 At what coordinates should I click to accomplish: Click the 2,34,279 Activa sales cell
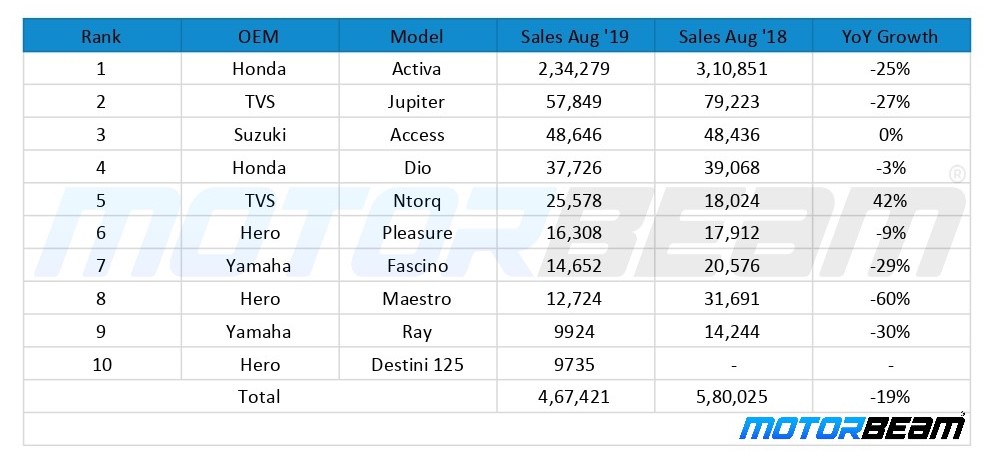click(x=575, y=69)
